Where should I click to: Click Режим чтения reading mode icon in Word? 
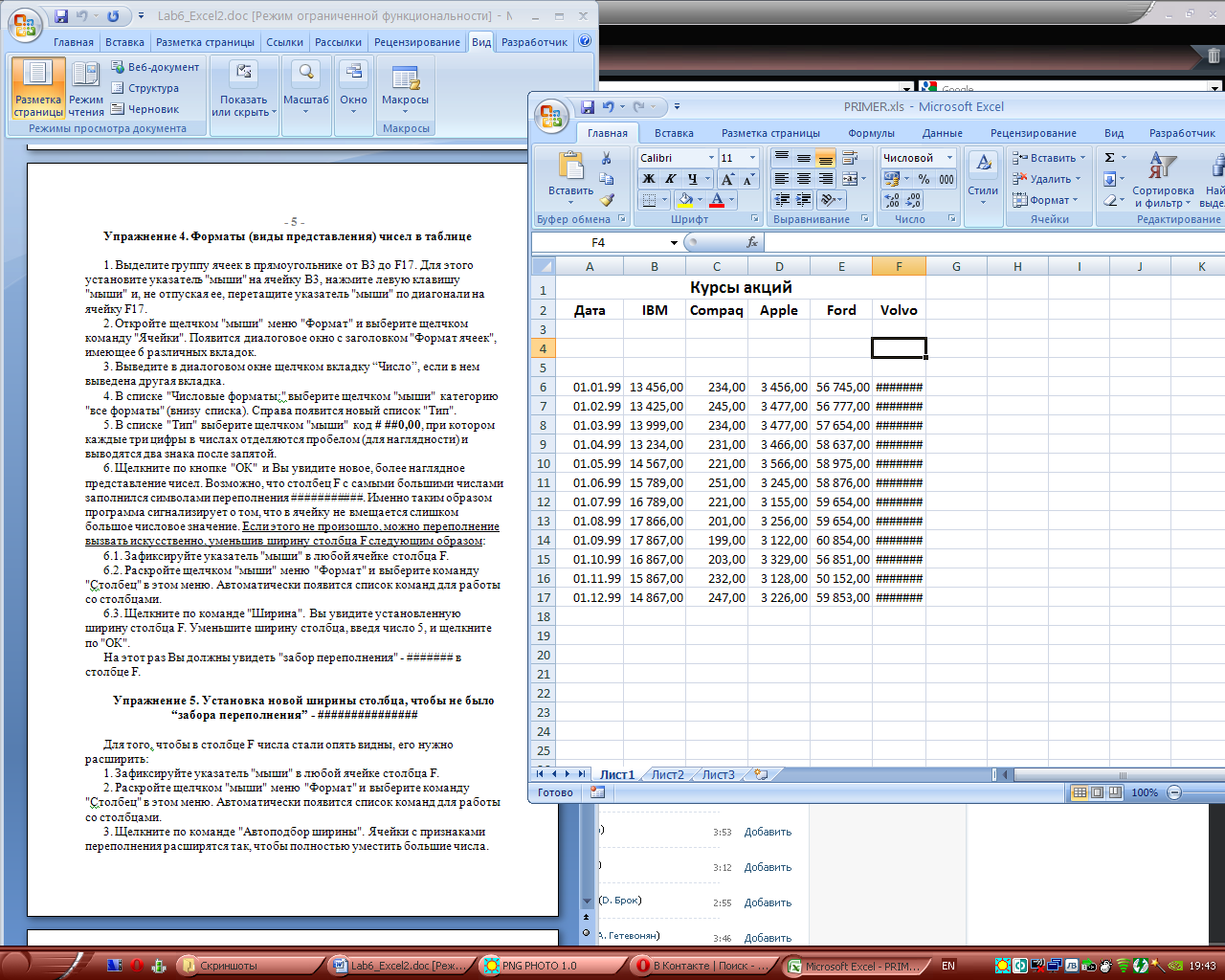point(86,88)
